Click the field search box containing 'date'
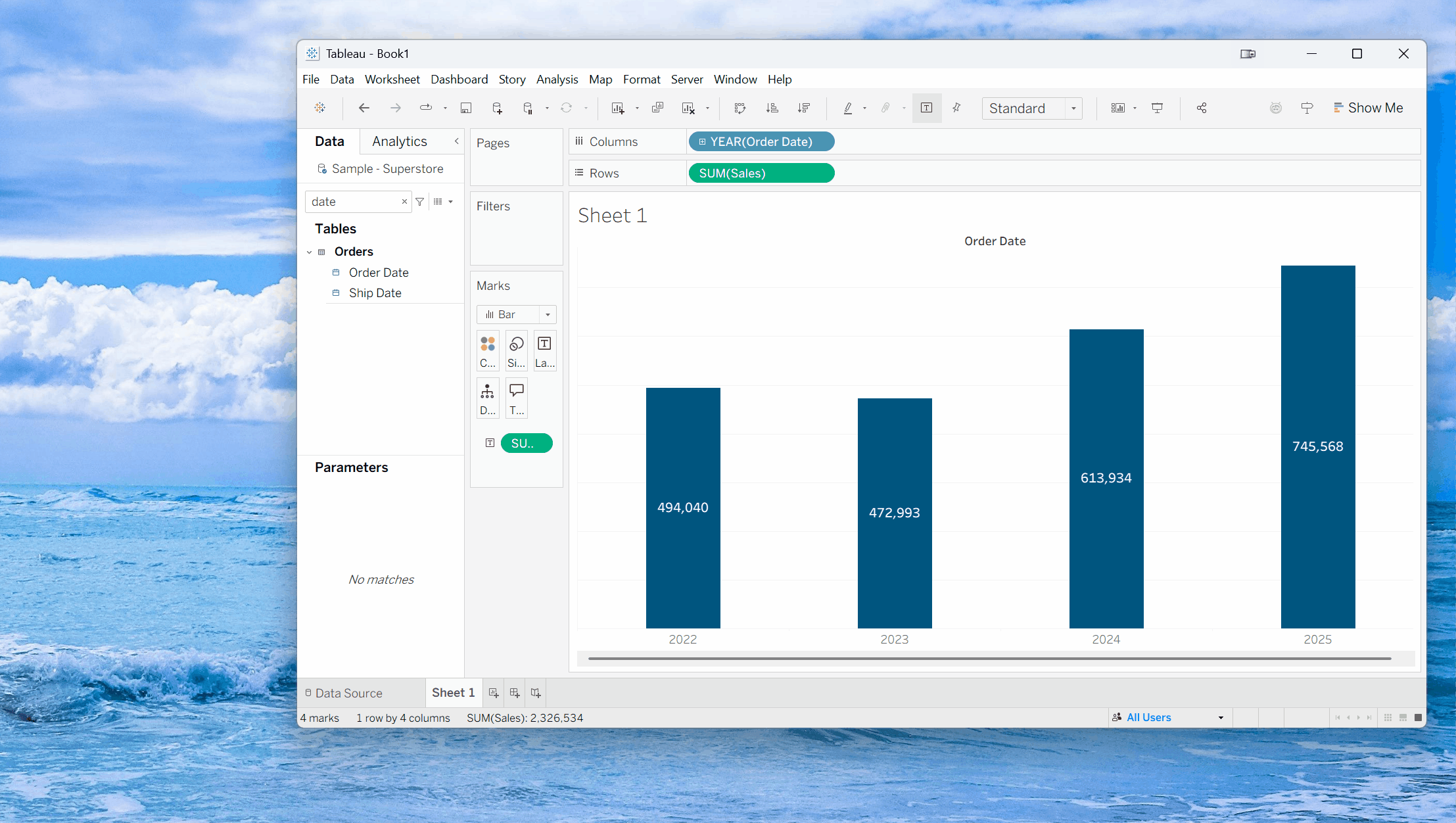 (x=354, y=202)
